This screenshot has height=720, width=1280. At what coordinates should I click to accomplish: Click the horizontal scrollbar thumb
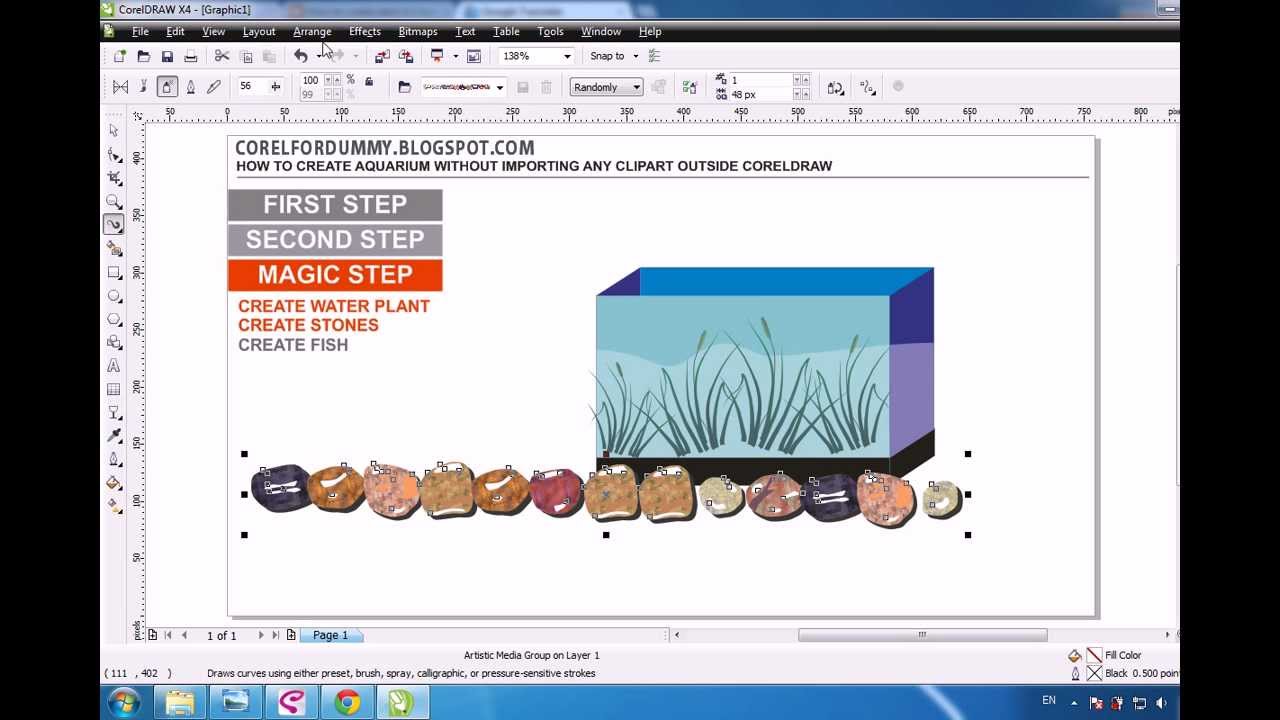[x=922, y=635]
